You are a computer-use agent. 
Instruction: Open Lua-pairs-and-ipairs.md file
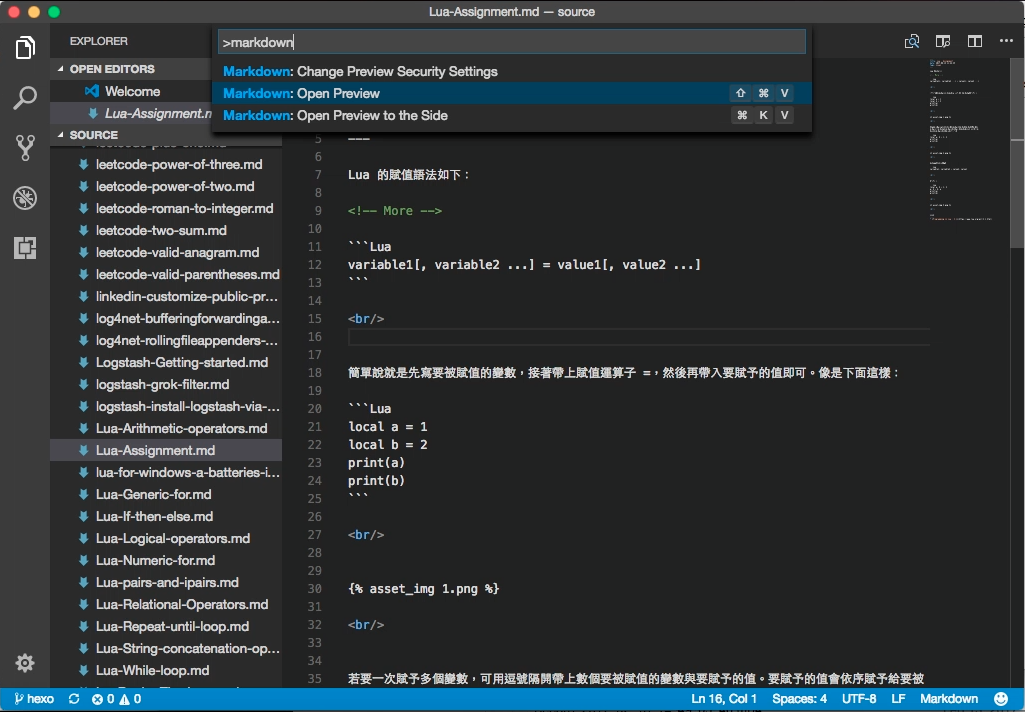click(x=166, y=583)
